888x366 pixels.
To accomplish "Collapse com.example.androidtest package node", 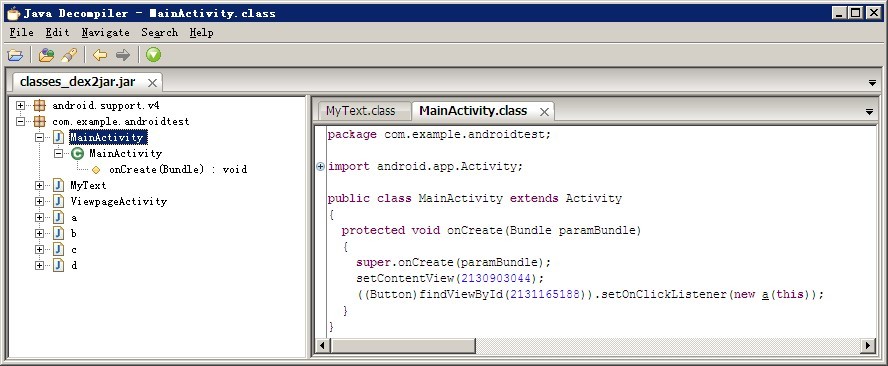I will coord(20,121).
